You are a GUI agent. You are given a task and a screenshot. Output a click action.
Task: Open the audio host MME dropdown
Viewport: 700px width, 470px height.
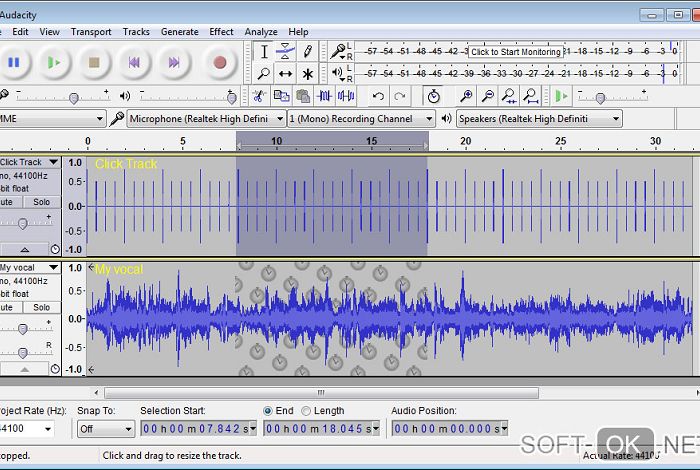click(52, 119)
